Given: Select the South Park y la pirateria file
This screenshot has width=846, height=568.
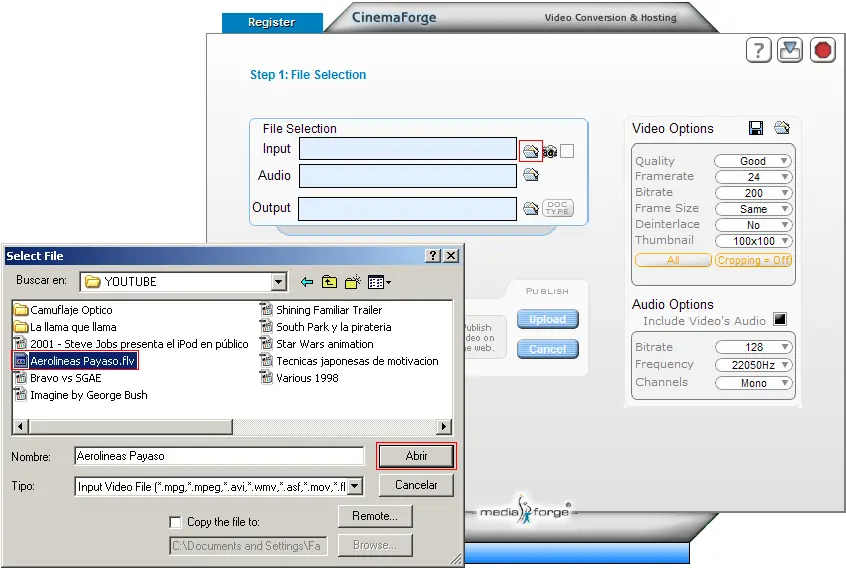Looking at the screenshot, I should 326,327.
